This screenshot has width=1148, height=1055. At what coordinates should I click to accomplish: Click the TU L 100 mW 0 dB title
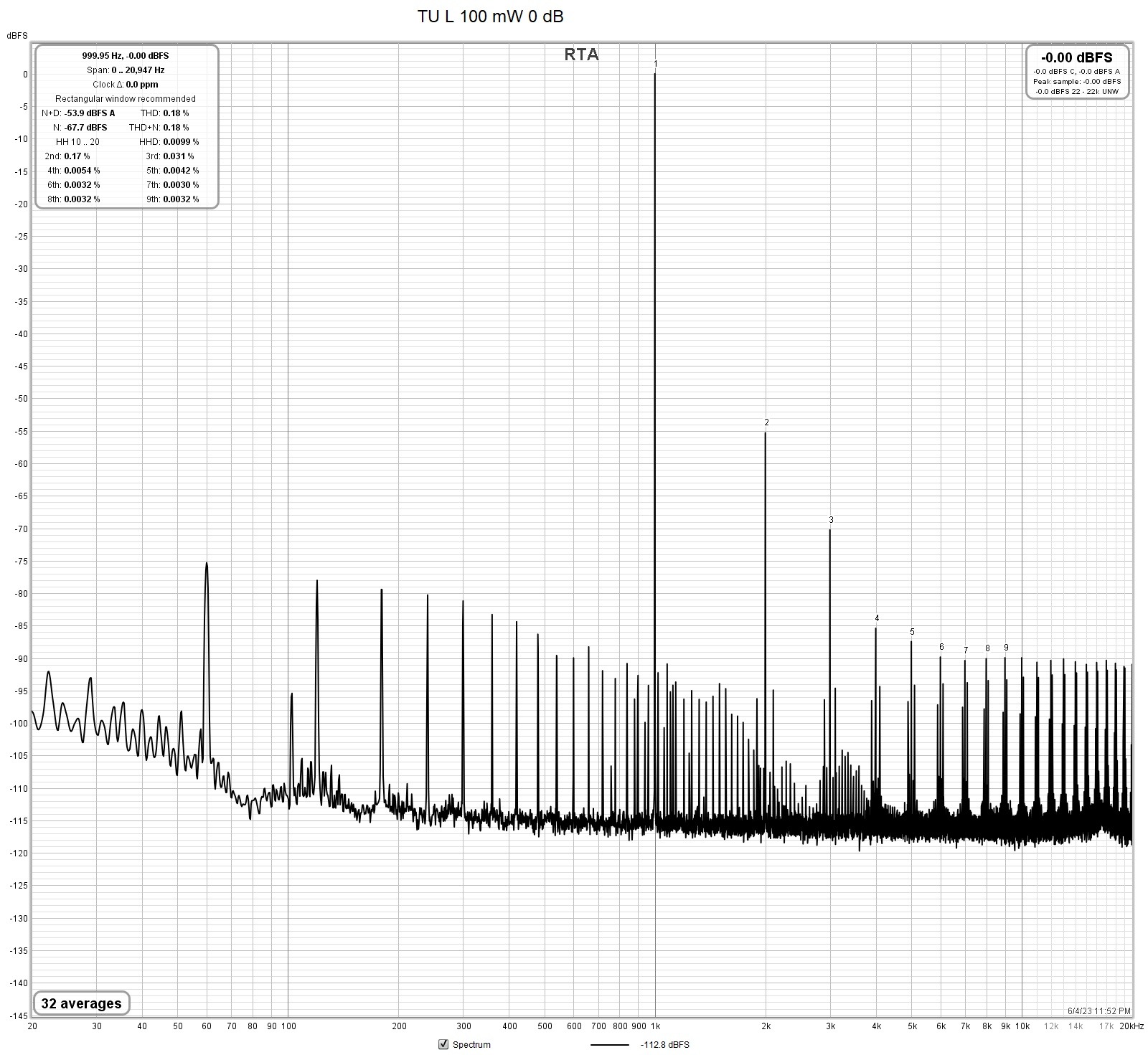click(x=491, y=16)
